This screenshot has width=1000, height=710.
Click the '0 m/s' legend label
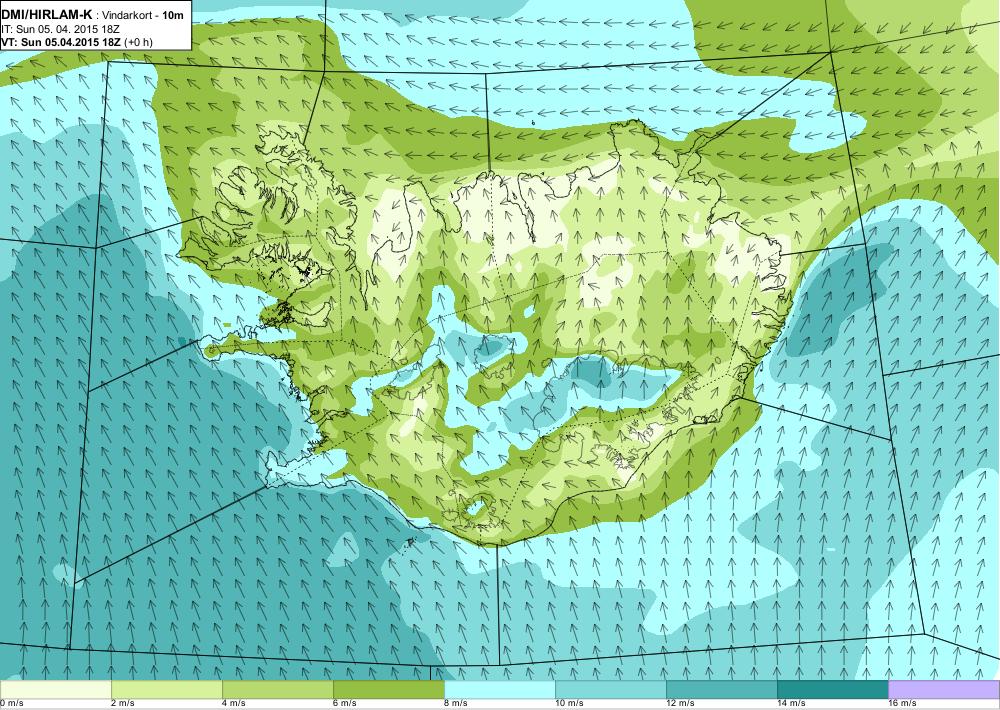coord(12,703)
